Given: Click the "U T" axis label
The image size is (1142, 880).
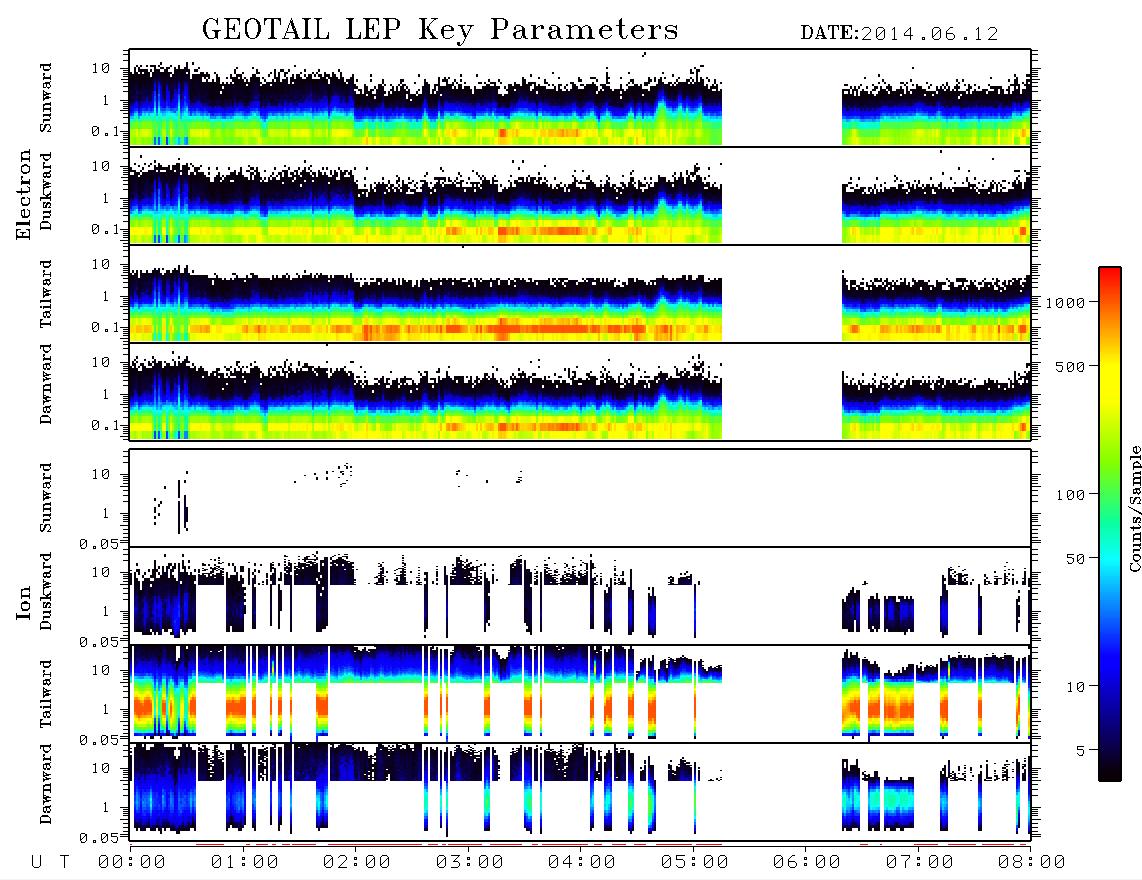Looking at the screenshot, I should [x=51, y=863].
